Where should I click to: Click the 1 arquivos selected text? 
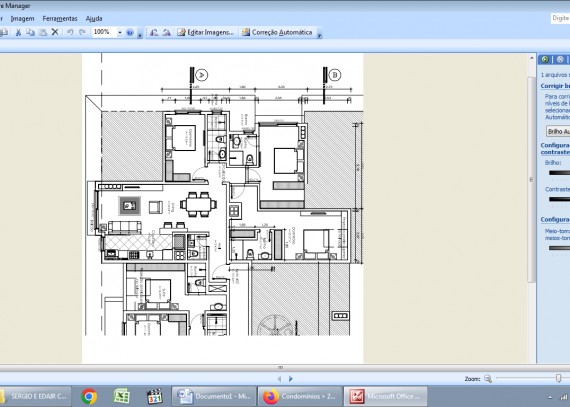(555, 75)
